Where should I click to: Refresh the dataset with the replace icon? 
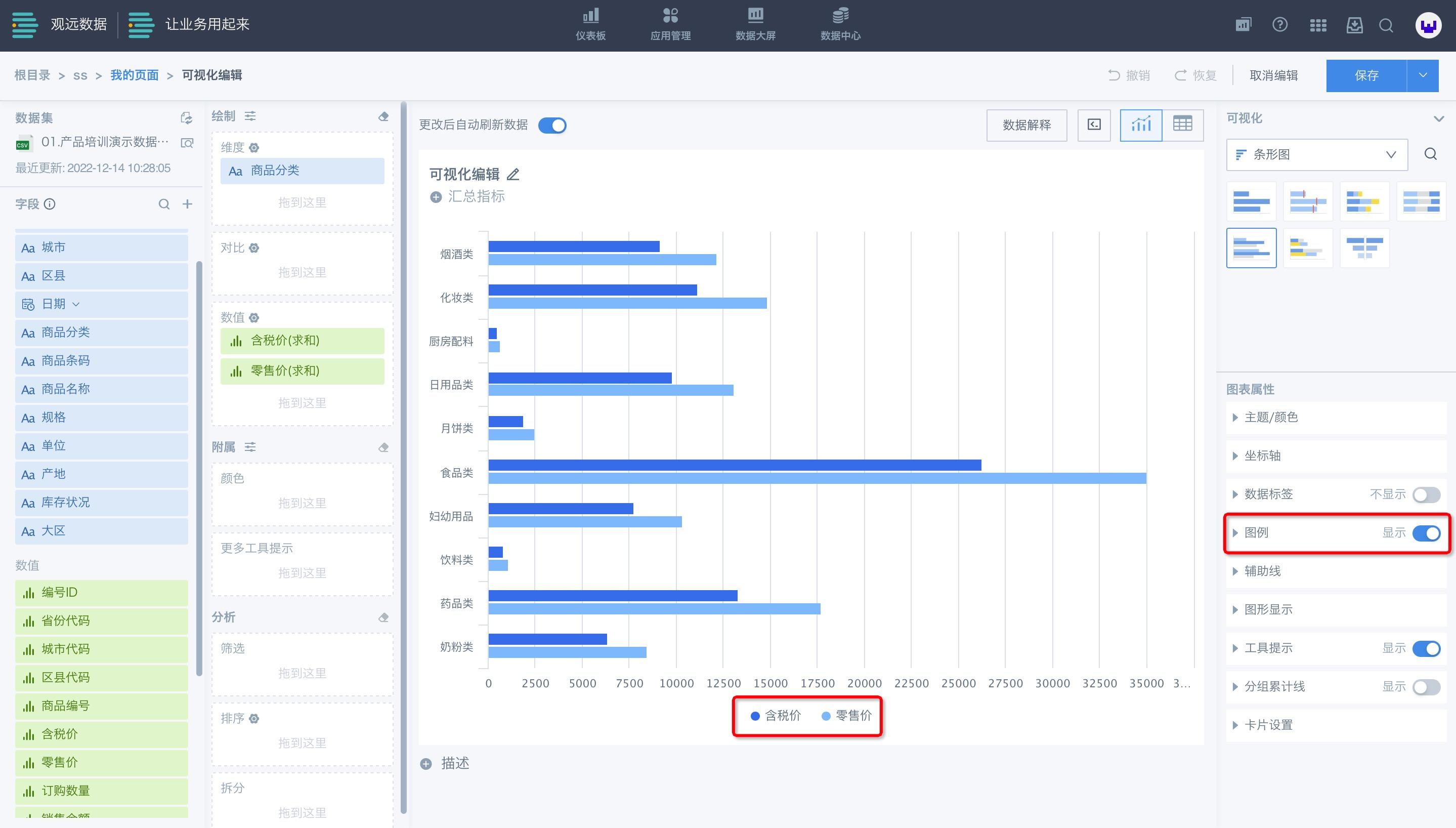tap(186, 118)
